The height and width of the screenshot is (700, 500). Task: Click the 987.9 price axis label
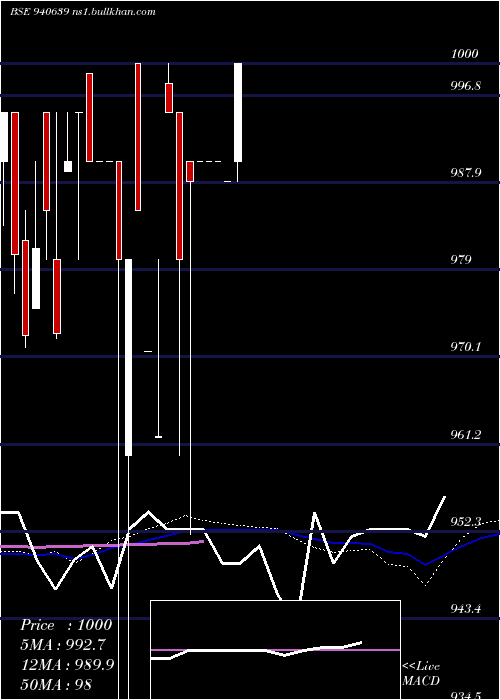click(466, 172)
